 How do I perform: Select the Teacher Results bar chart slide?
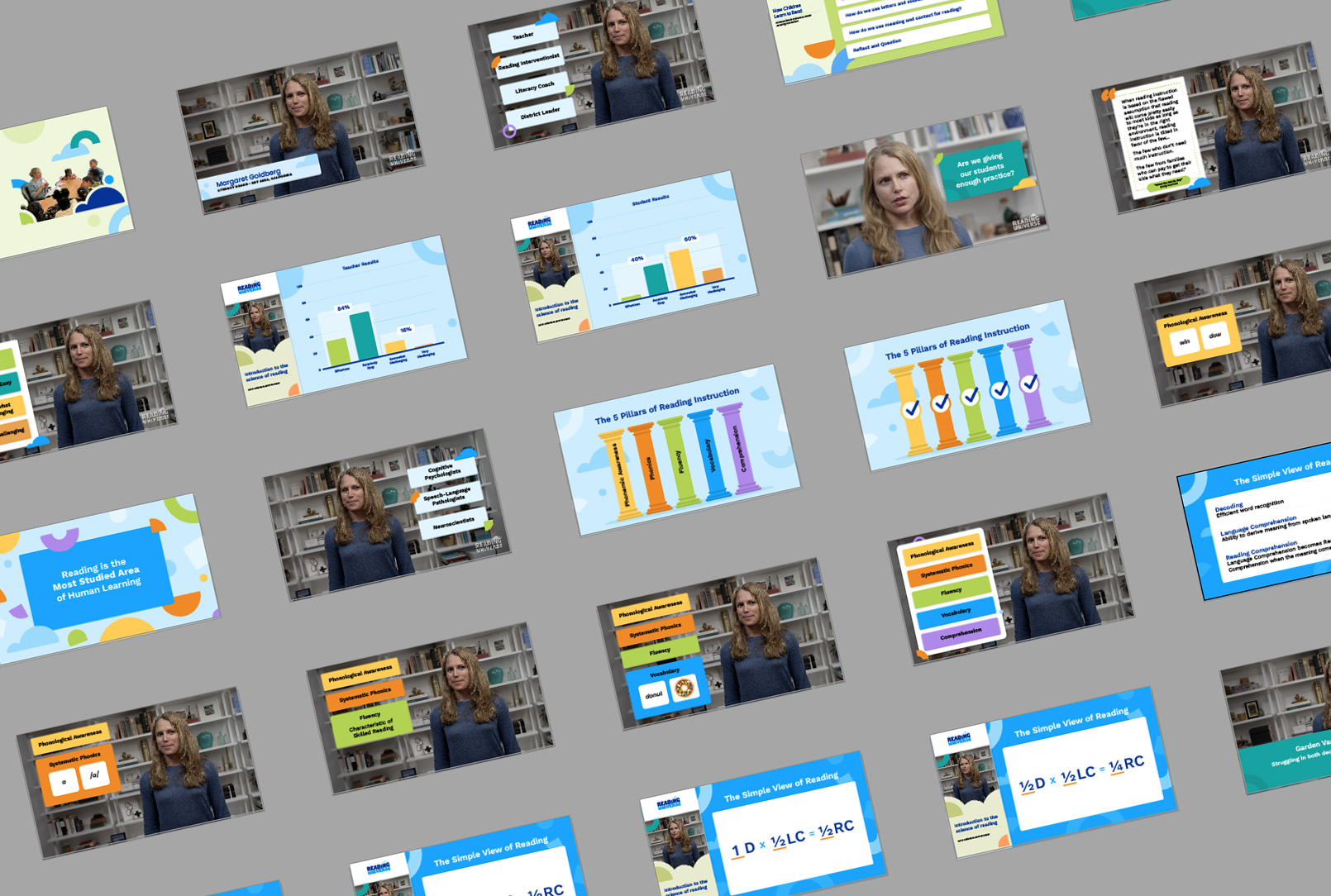point(344,322)
